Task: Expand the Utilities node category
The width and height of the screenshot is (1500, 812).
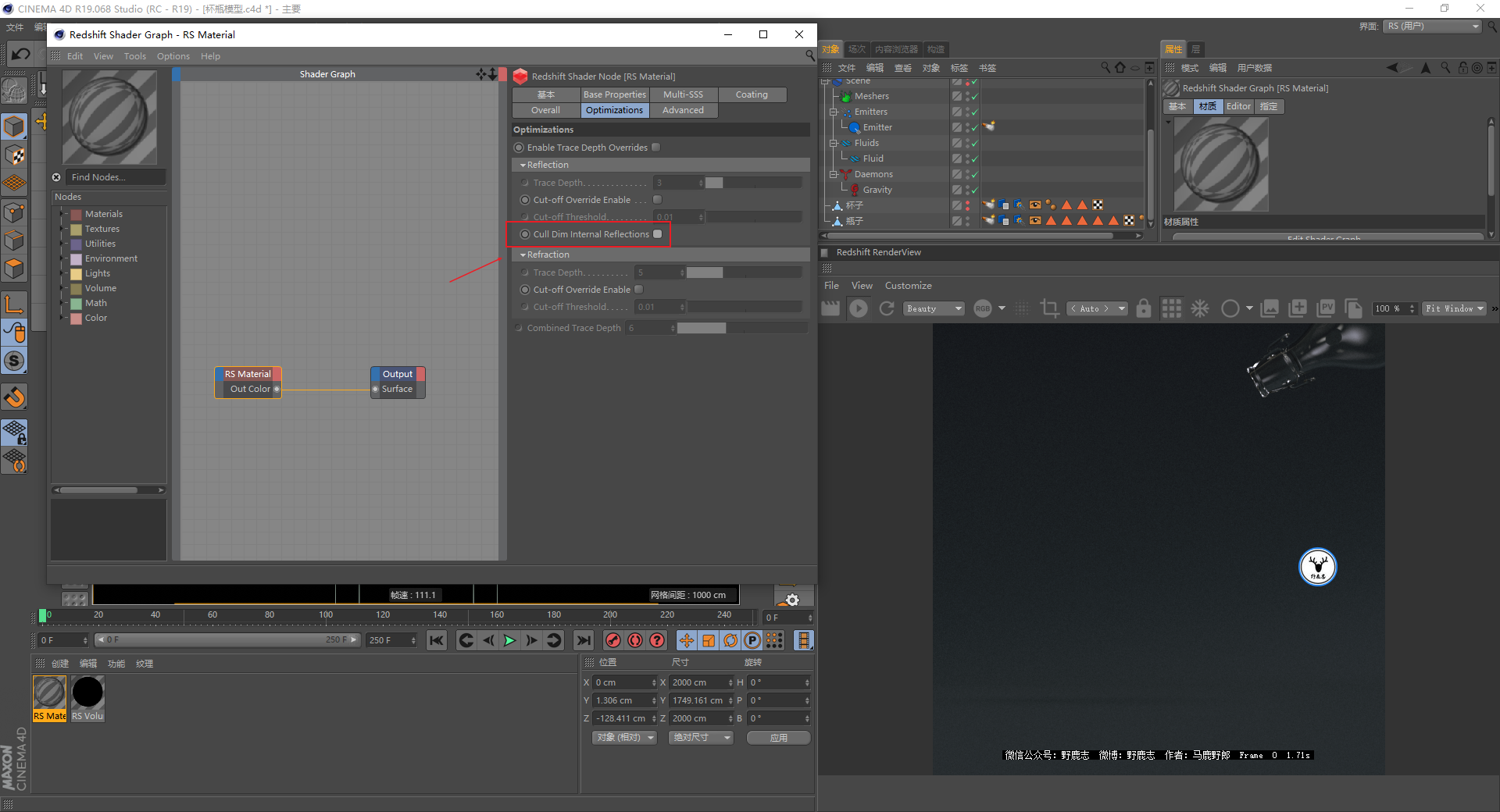Action: coord(63,244)
